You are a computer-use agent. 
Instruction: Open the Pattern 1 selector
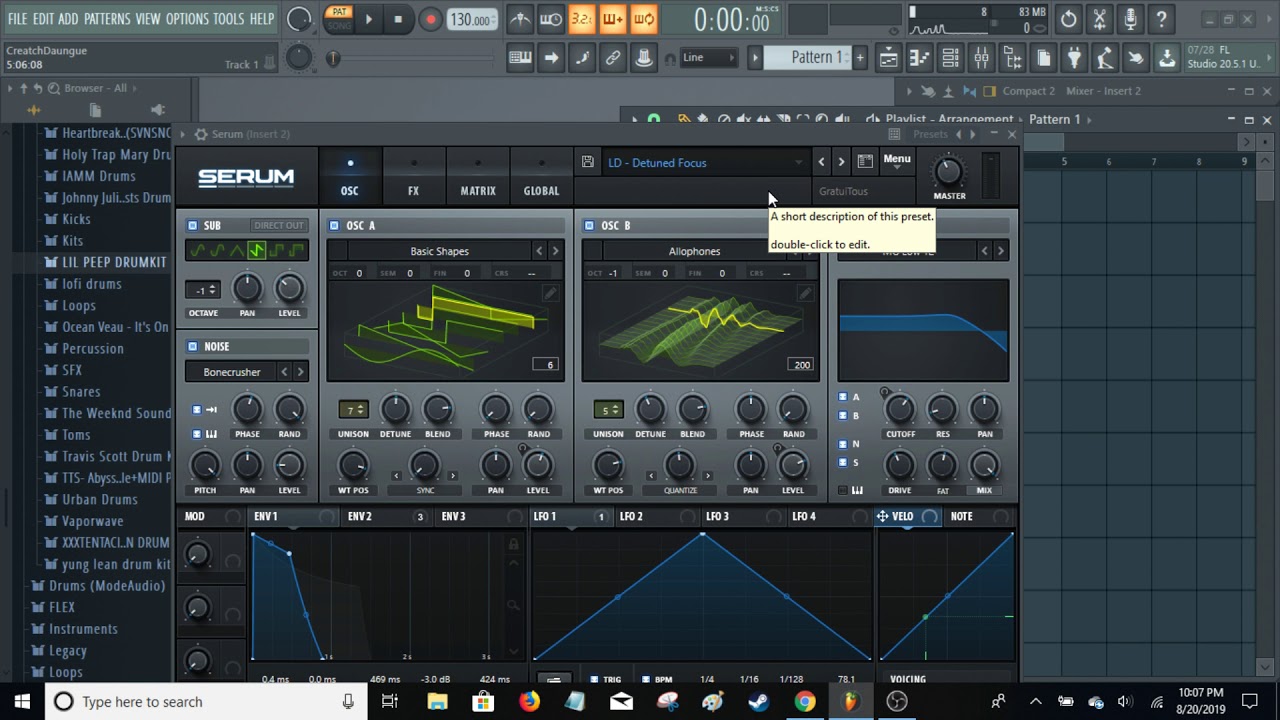pos(807,58)
